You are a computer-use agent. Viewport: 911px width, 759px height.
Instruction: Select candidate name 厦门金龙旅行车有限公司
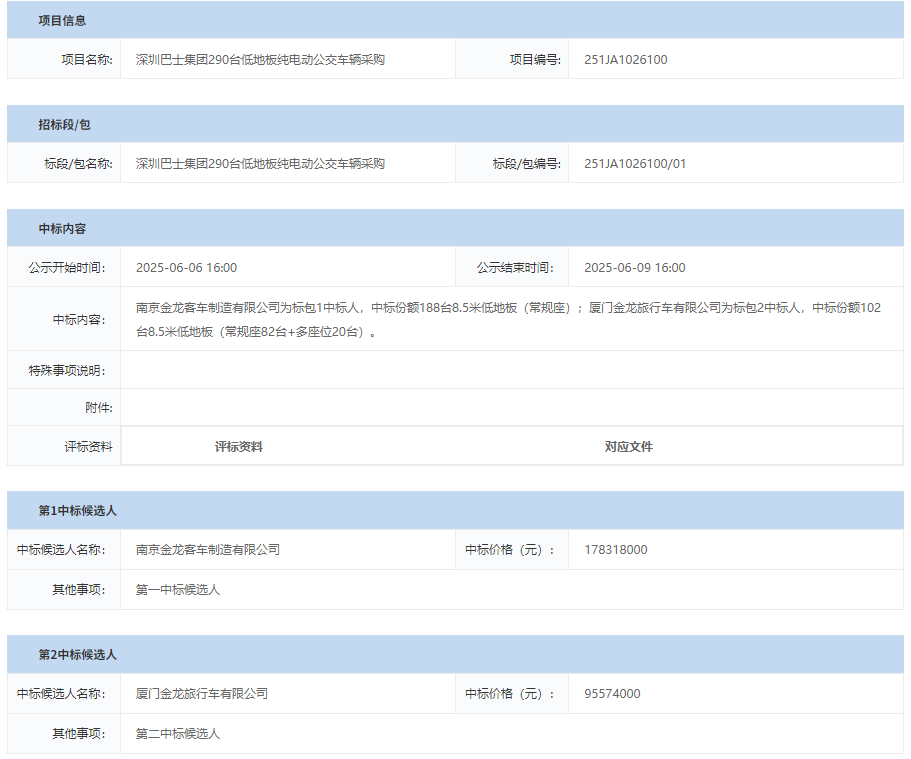tap(202, 694)
